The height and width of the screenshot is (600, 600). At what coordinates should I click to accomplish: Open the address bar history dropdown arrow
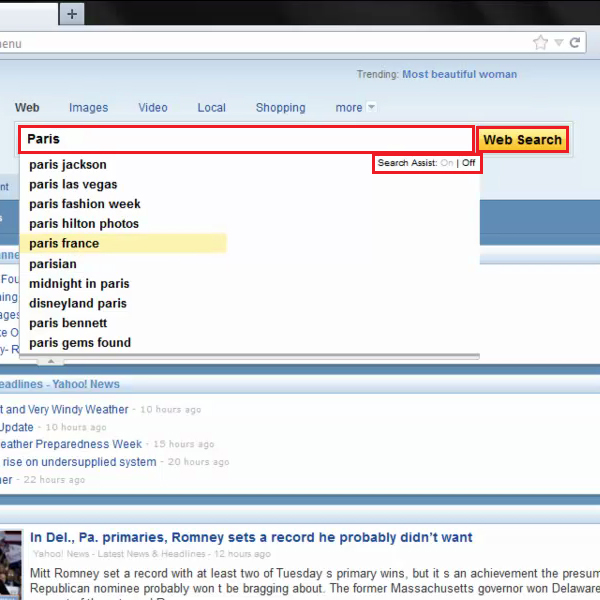(x=559, y=42)
